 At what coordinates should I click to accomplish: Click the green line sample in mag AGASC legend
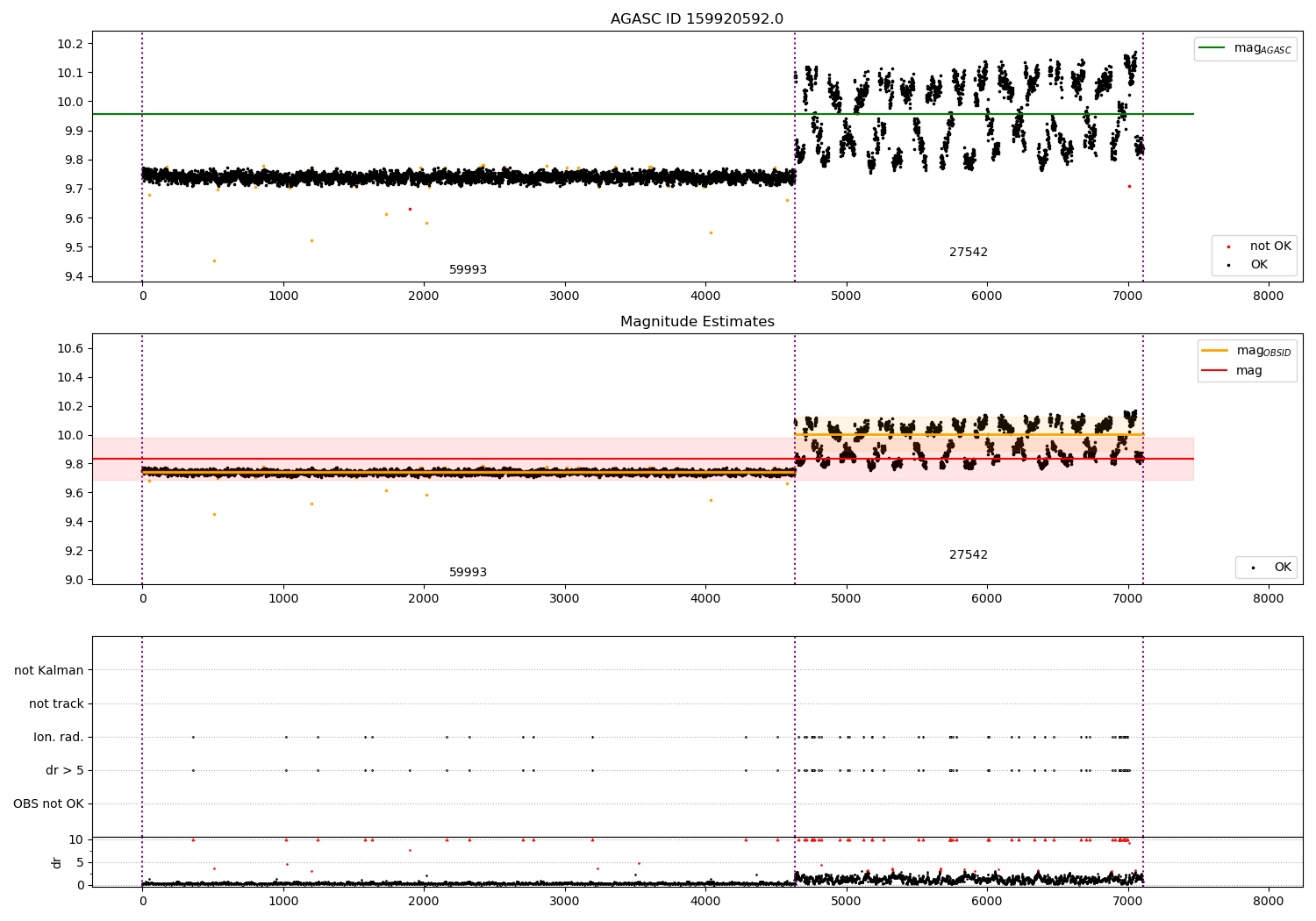1212,48
